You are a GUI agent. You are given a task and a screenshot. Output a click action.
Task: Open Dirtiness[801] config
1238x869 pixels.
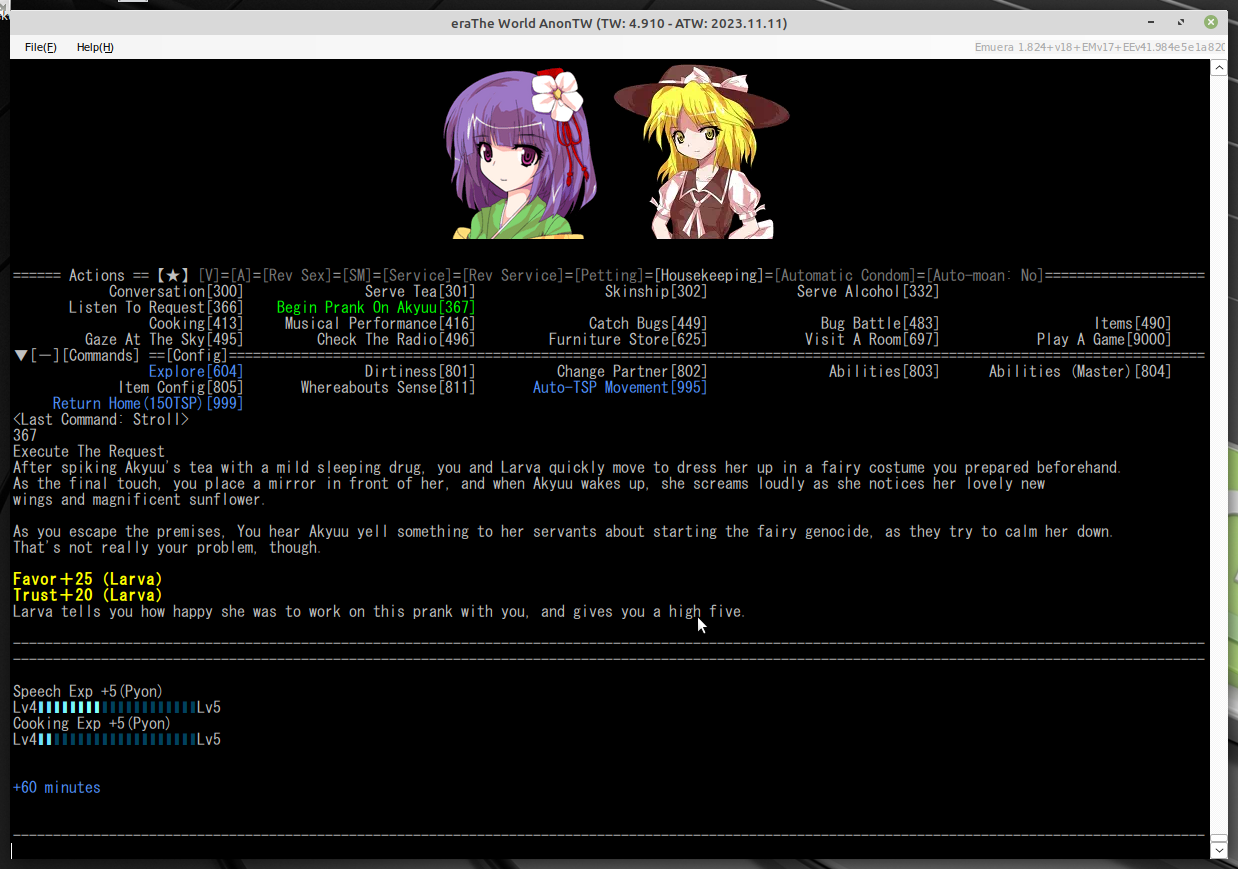pyautogui.click(x=420, y=372)
